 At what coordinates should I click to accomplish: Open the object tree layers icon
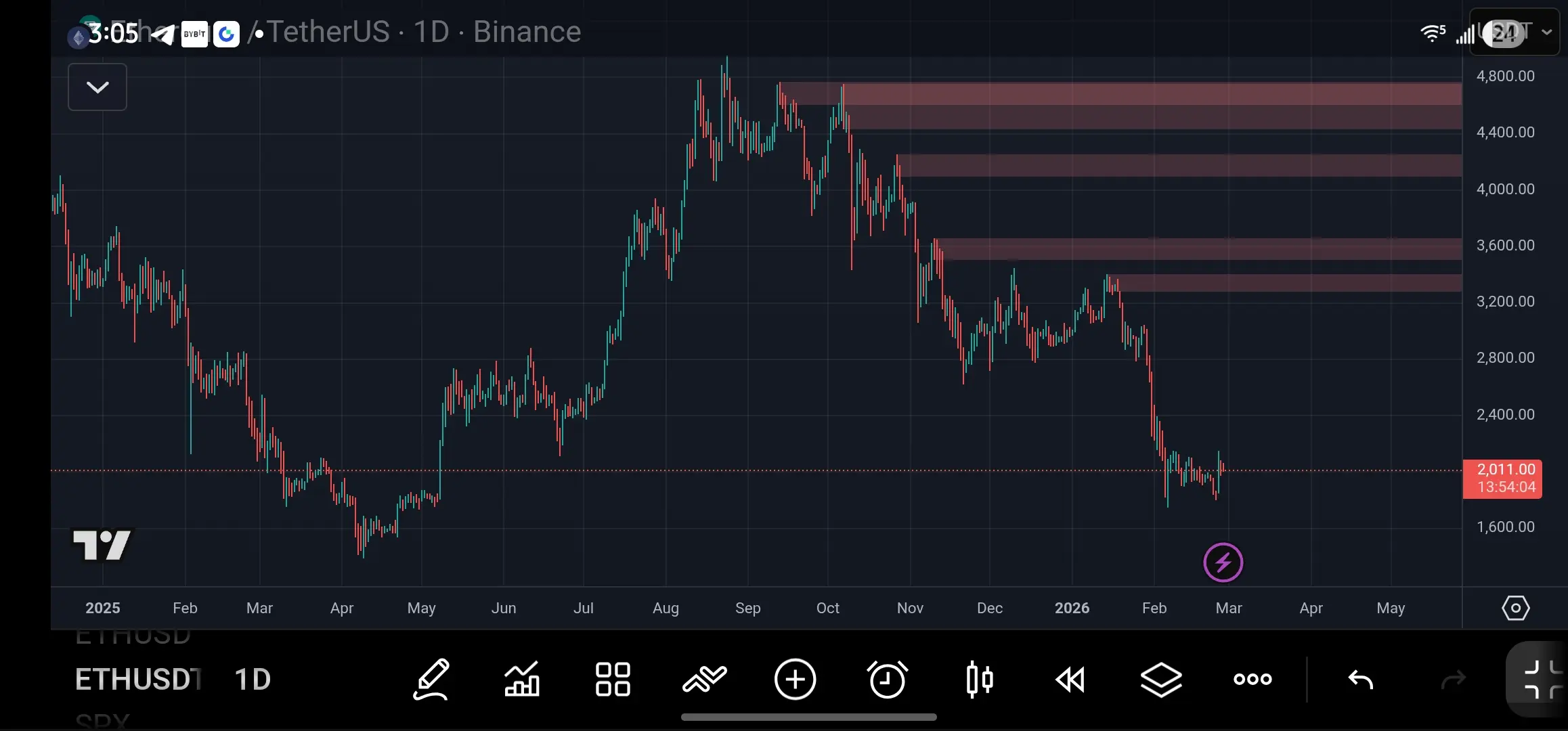1161,679
